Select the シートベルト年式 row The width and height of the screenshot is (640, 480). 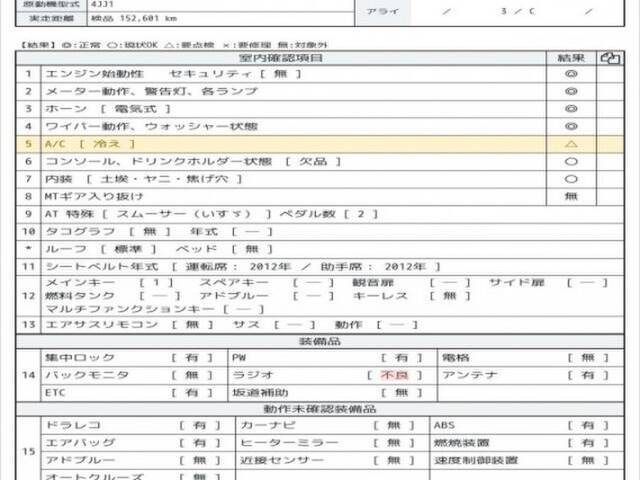coord(320,267)
